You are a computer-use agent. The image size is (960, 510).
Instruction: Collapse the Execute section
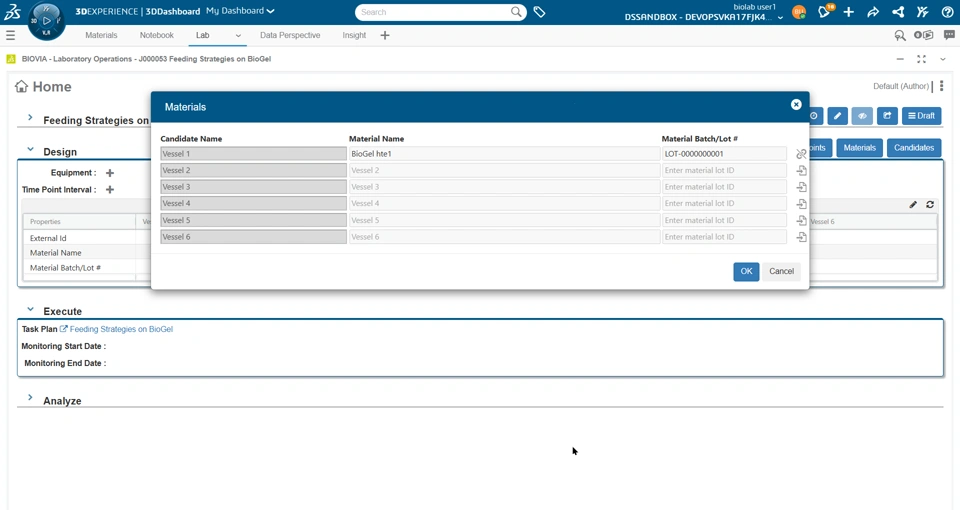30,309
